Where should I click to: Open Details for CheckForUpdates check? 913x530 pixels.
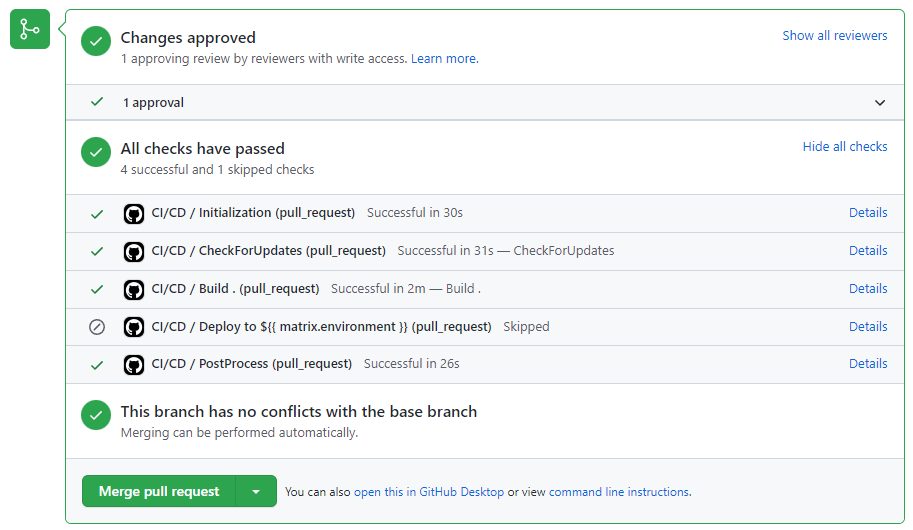pos(868,250)
